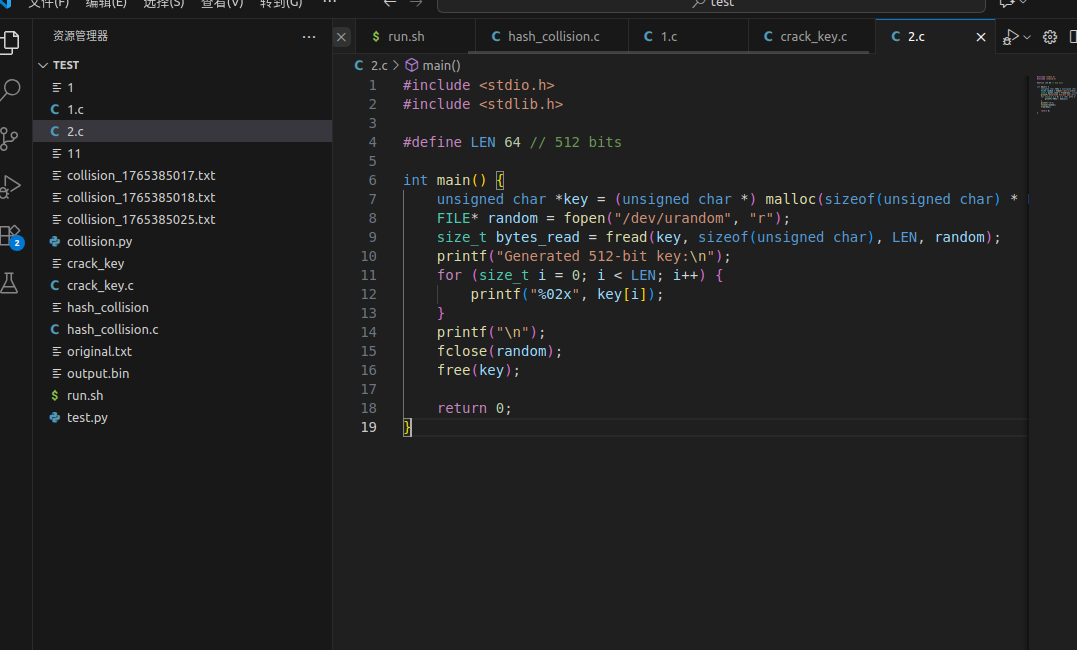1077x650 pixels.
Task: Click the free(key); line
Action: [x=478, y=370]
